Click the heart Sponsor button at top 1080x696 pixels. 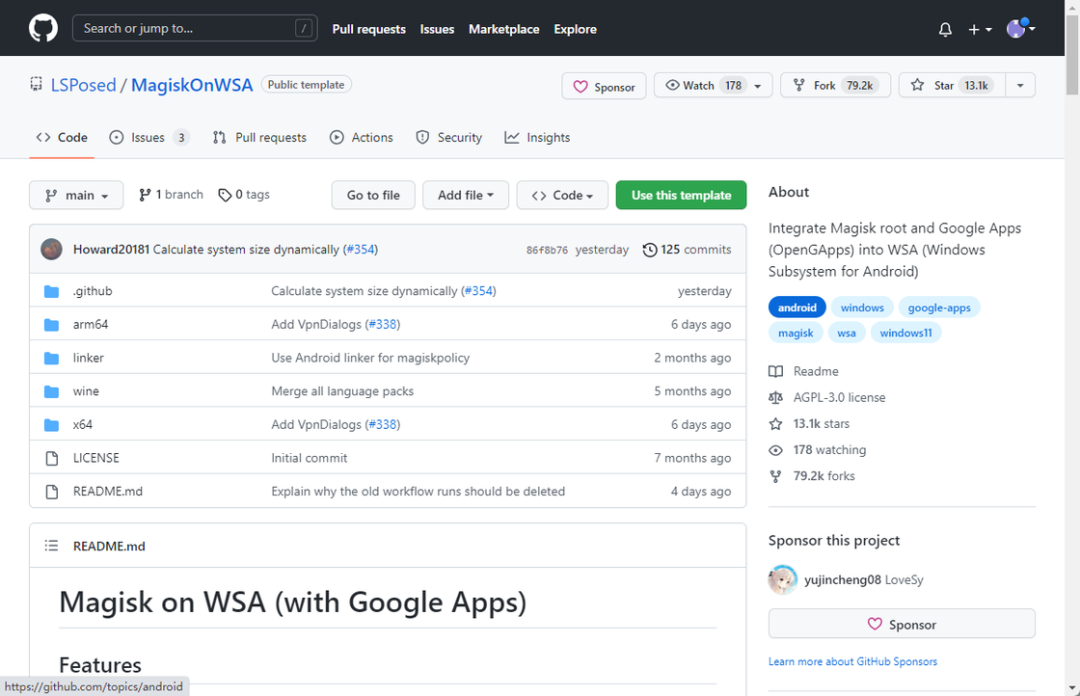pos(604,87)
